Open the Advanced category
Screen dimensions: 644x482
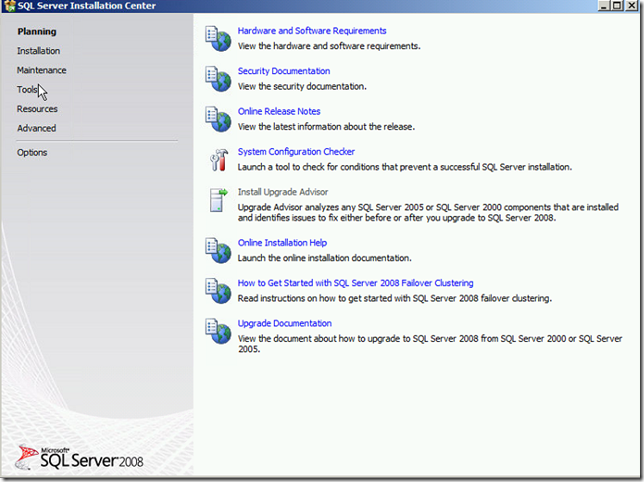point(36,128)
